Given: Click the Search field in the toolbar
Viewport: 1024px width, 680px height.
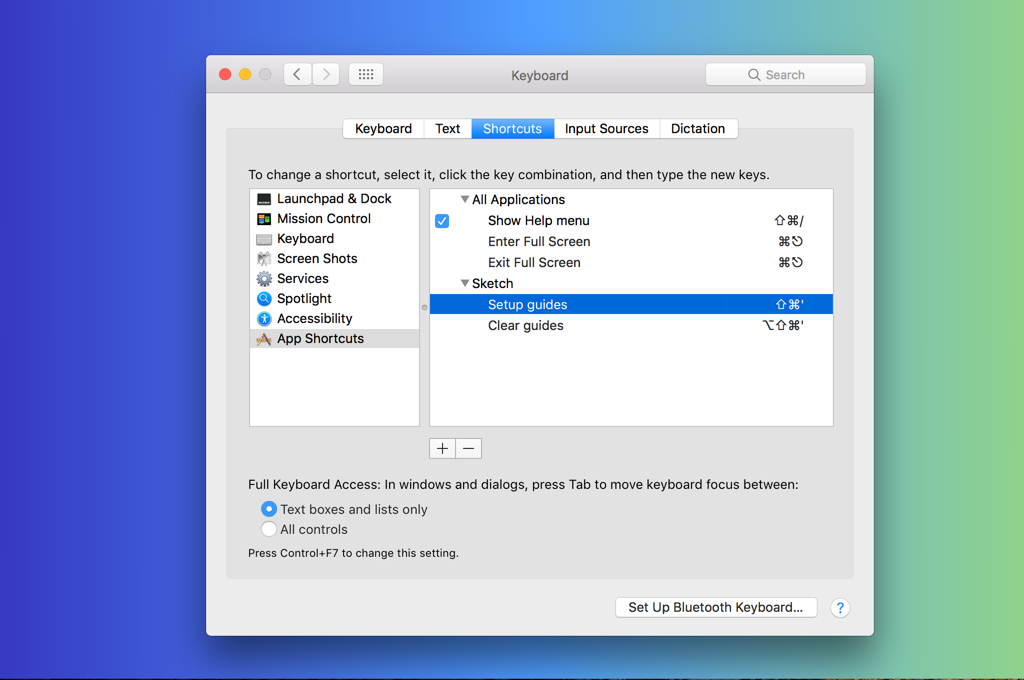Looking at the screenshot, I should 786,74.
